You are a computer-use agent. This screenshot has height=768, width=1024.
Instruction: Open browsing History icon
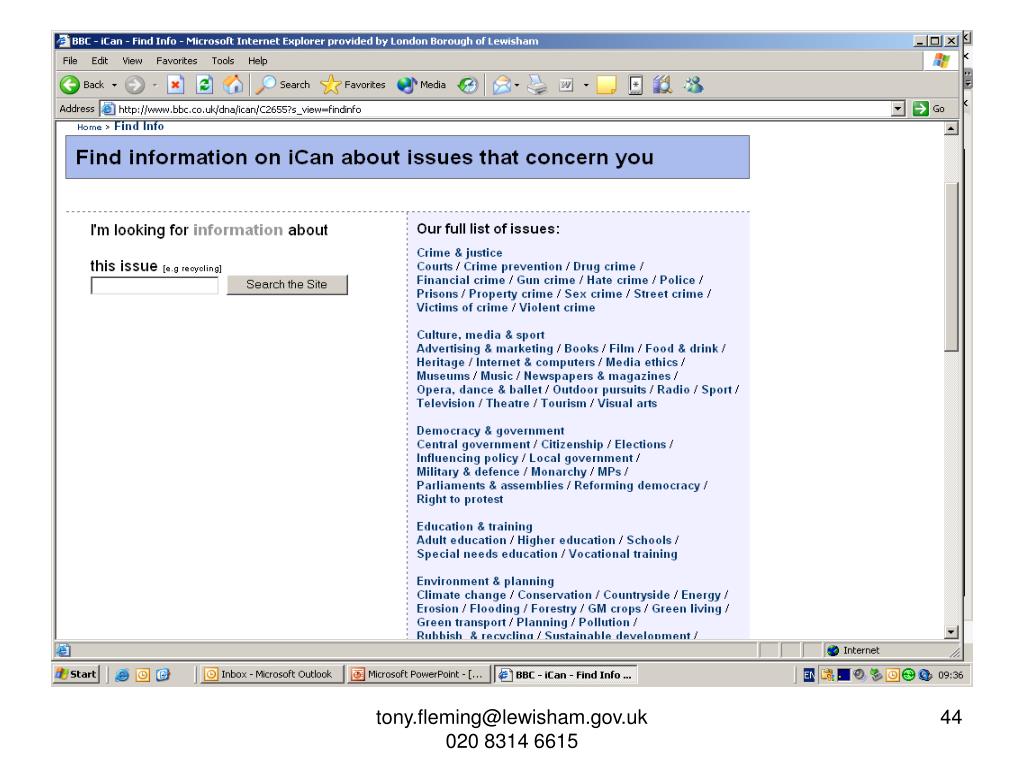[468, 84]
